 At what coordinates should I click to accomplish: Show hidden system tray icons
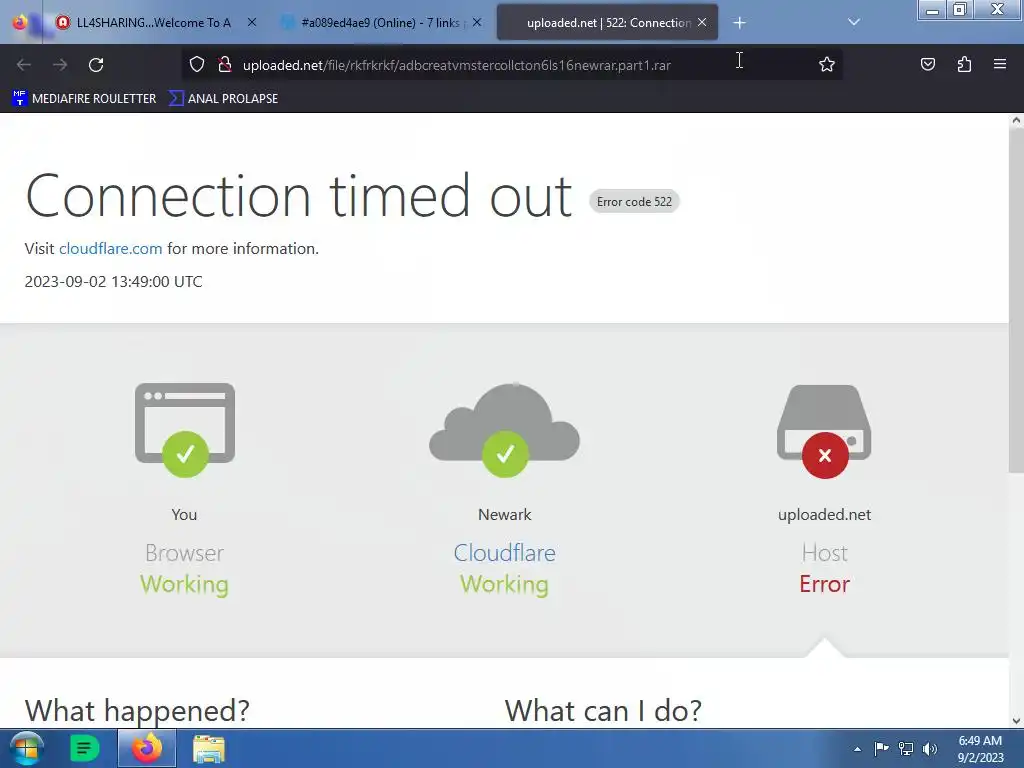click(857, 749)
